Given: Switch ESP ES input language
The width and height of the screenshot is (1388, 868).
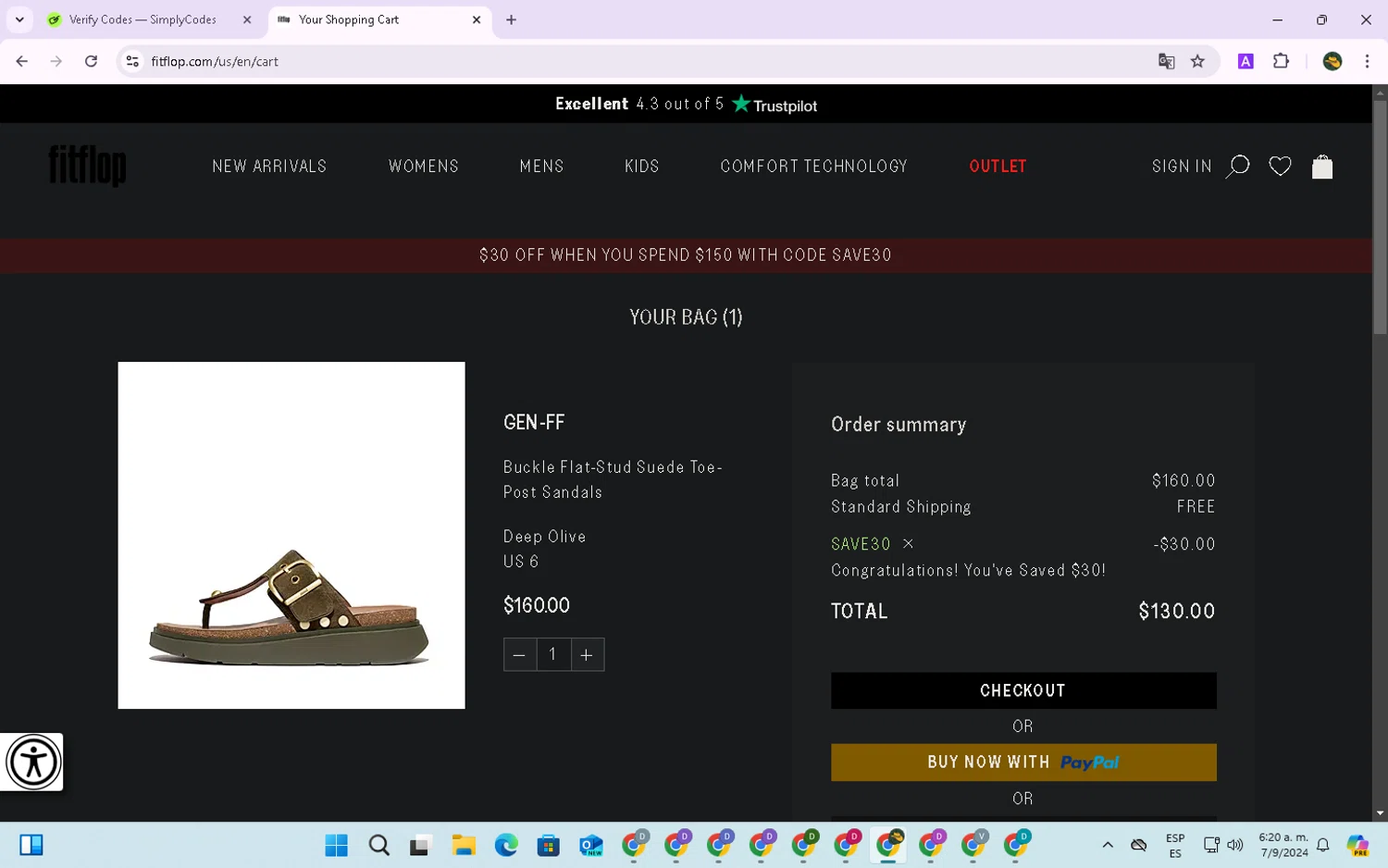Looking at the screenshot, I should [x=1175, y=845].
